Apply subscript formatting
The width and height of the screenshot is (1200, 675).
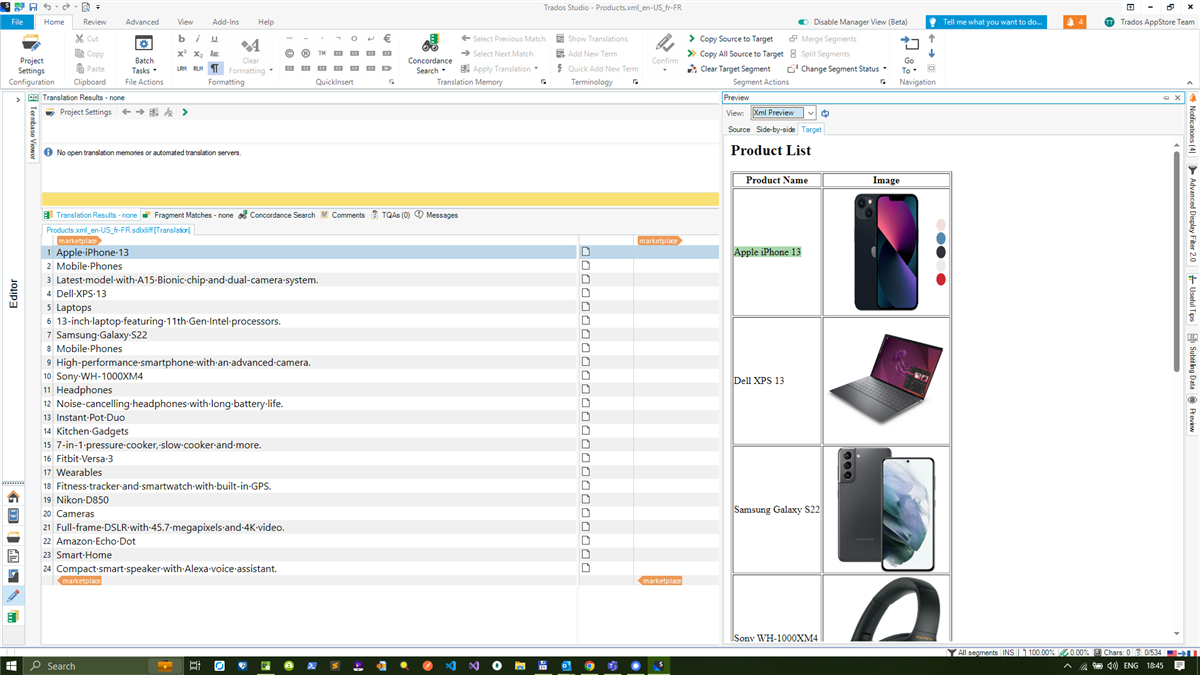tap(198, 54)
